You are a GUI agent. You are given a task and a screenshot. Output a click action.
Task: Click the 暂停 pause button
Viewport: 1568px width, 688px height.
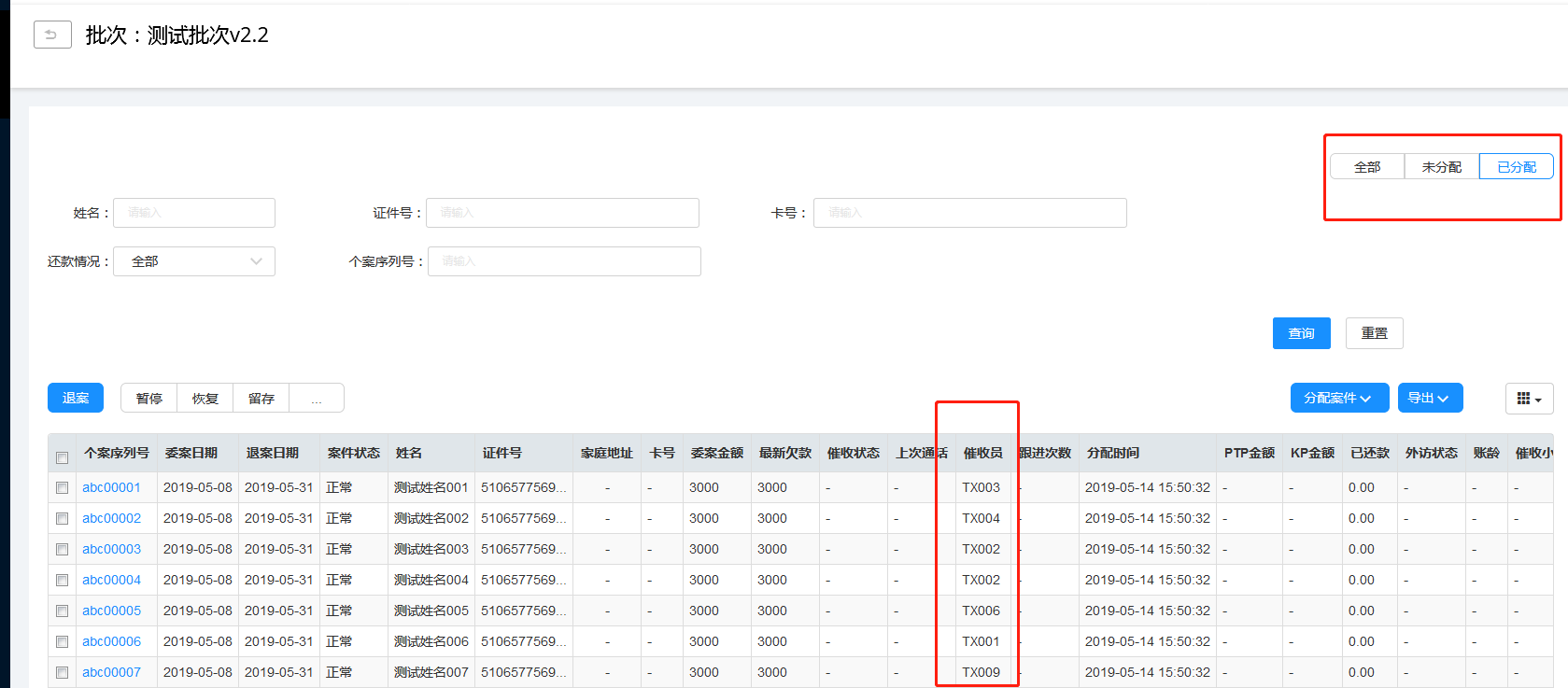(149, 399)
